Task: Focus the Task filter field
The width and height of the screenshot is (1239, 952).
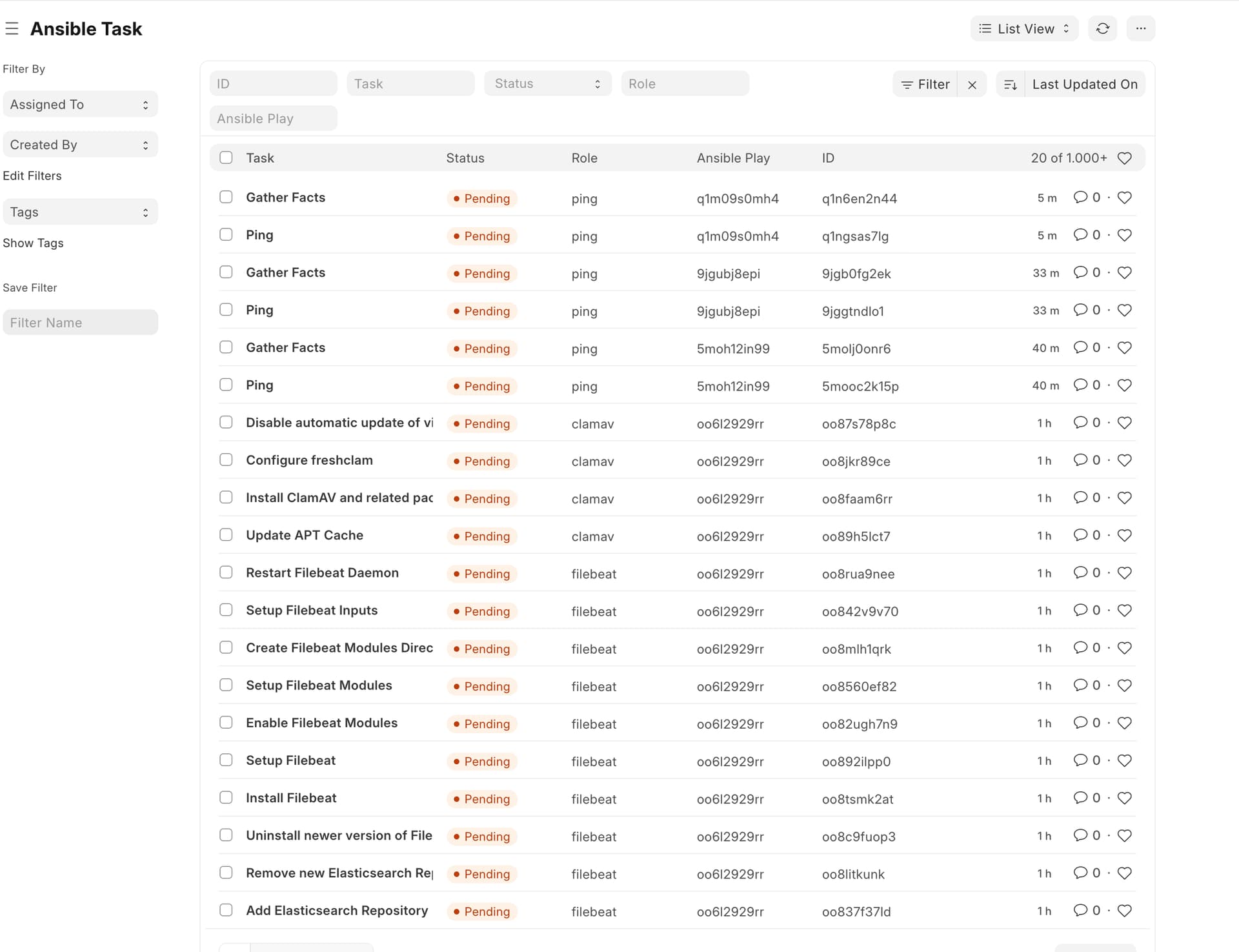Action: 410,84
